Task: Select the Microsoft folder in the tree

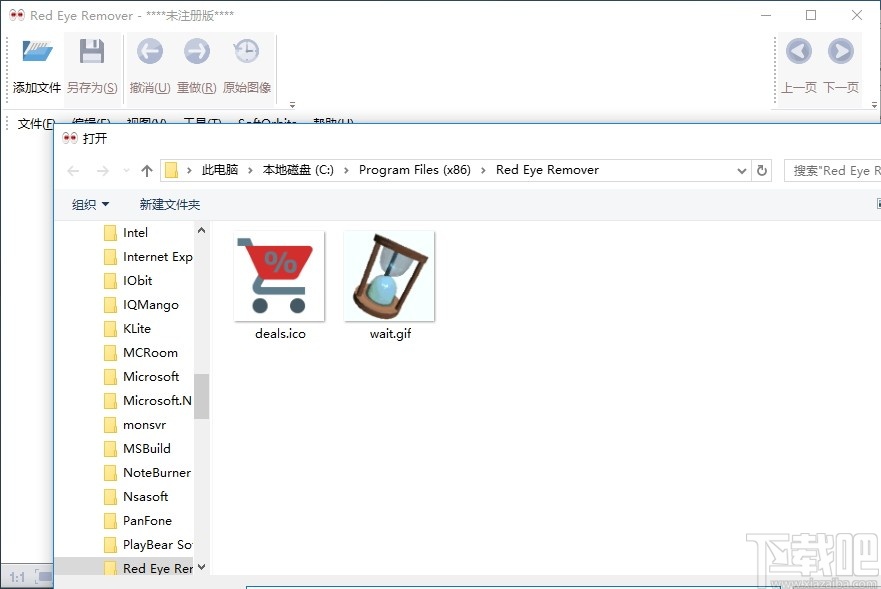Action: tap(142, 377)
